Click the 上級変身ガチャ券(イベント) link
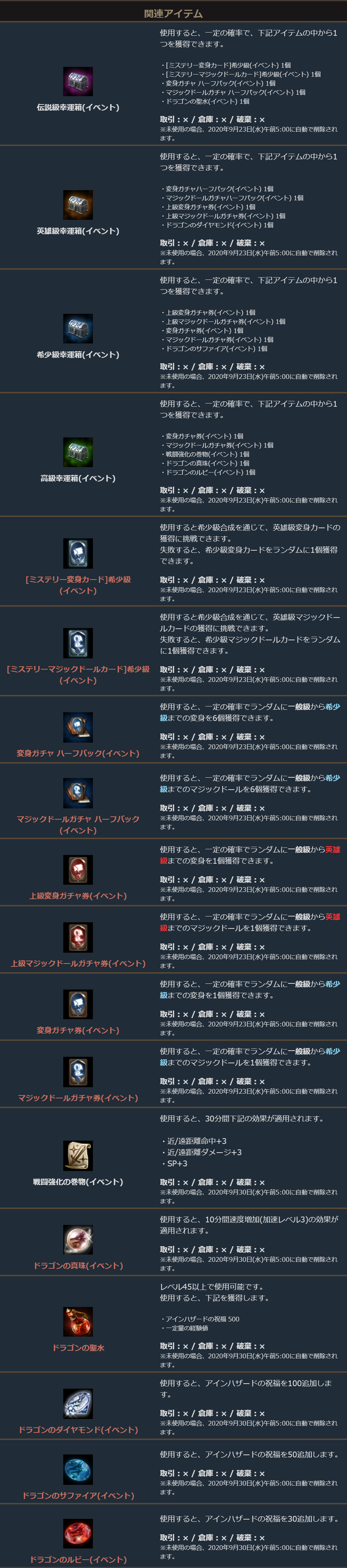 (x=78, y=896)
